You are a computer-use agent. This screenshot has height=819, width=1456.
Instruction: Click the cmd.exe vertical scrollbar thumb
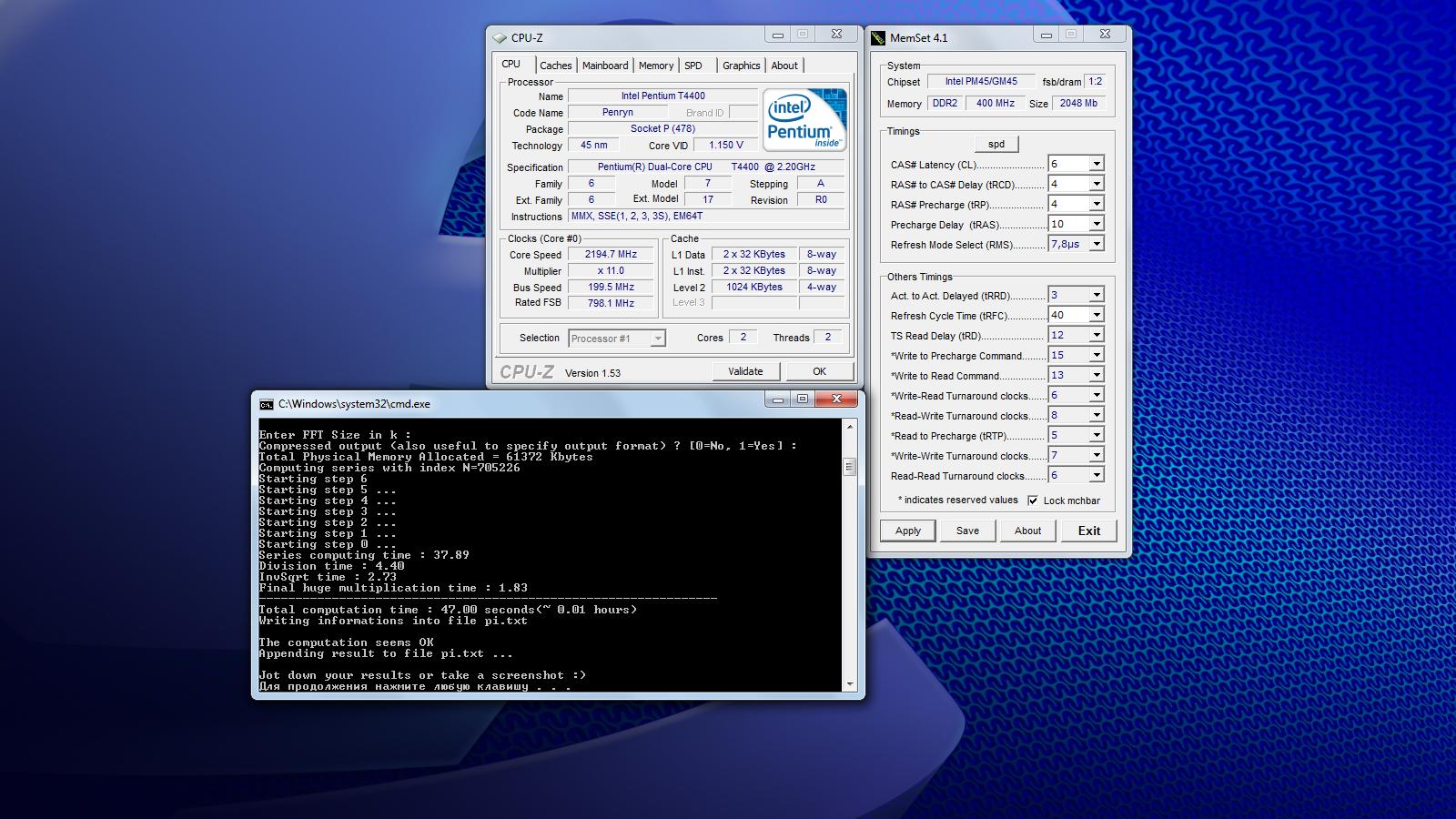pyautogui.click(x=850, y=467)
